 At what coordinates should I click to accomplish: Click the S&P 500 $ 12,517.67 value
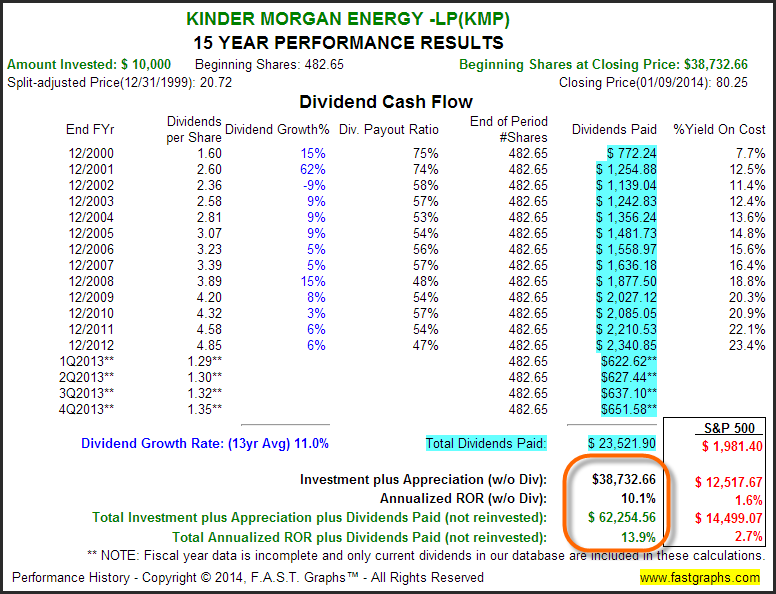(x=728, y=482)
